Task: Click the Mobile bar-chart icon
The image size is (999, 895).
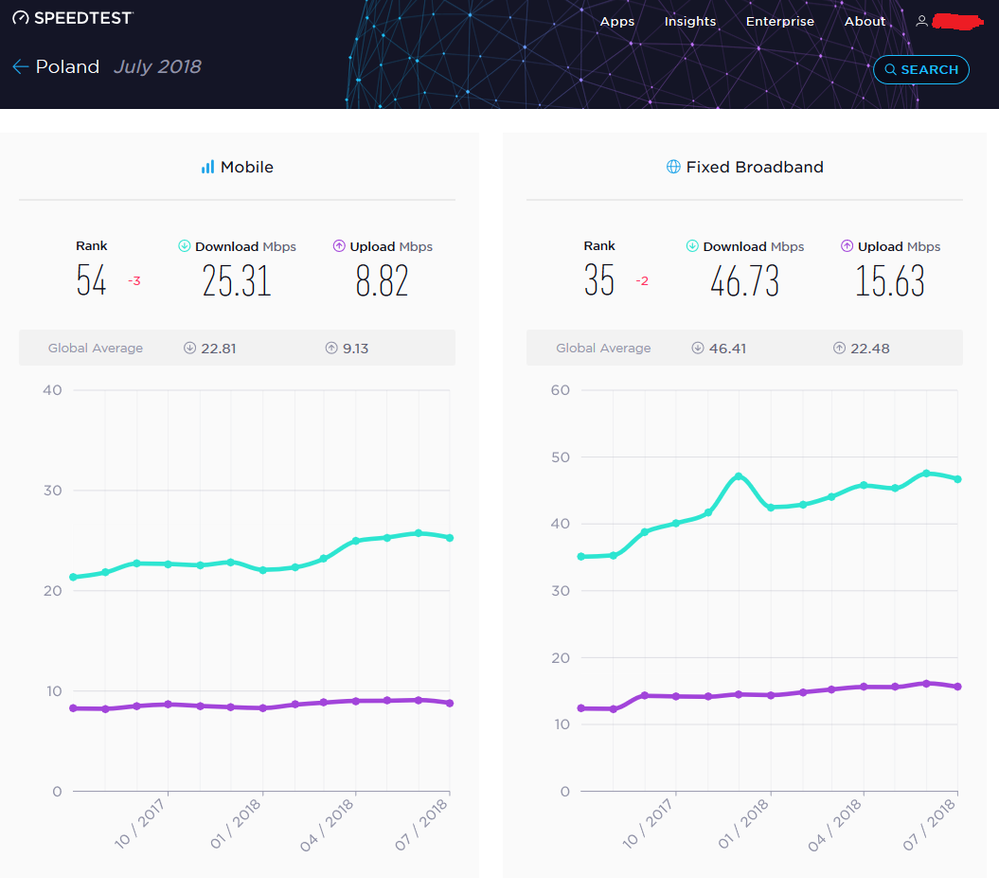Action: [207, 167]
